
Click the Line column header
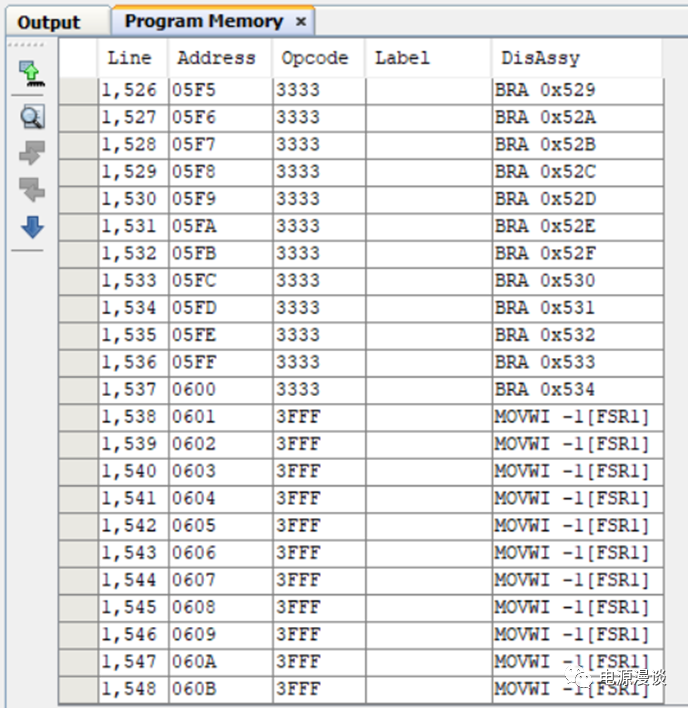click(130, 58)
